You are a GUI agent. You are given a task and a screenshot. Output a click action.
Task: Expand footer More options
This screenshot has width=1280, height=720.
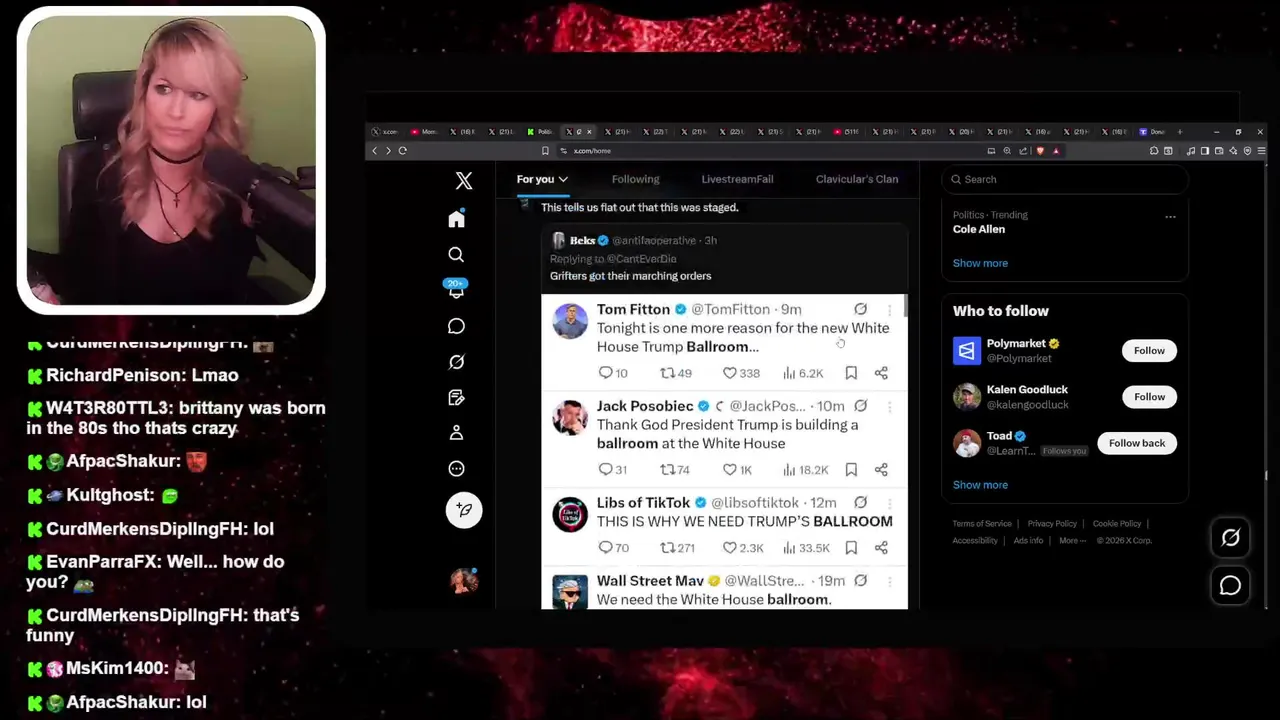click(1073, 541)
